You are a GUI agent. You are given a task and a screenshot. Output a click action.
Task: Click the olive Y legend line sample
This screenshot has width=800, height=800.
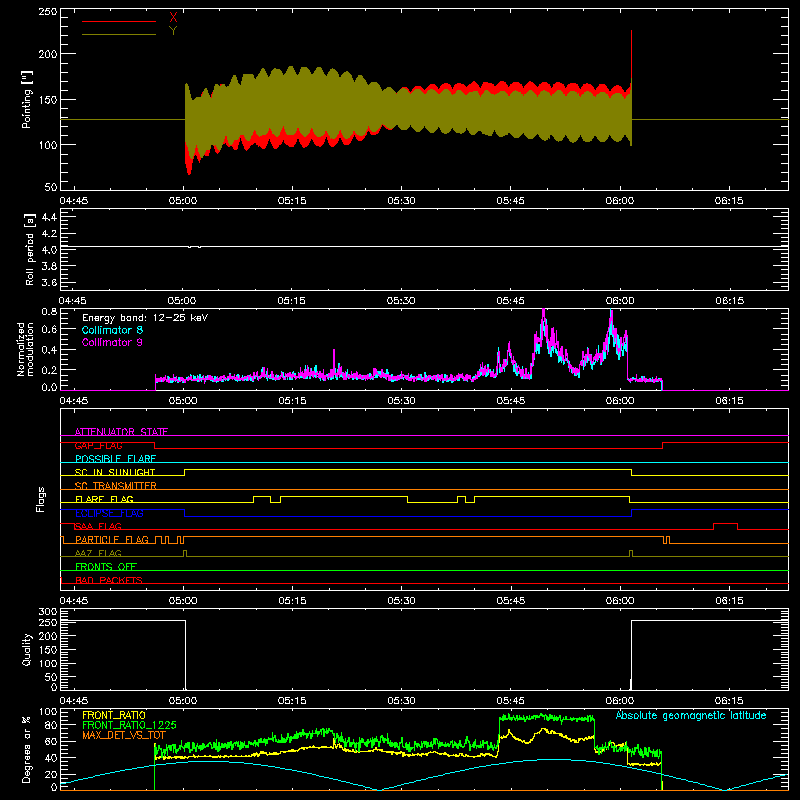click(x=119, y=34)
